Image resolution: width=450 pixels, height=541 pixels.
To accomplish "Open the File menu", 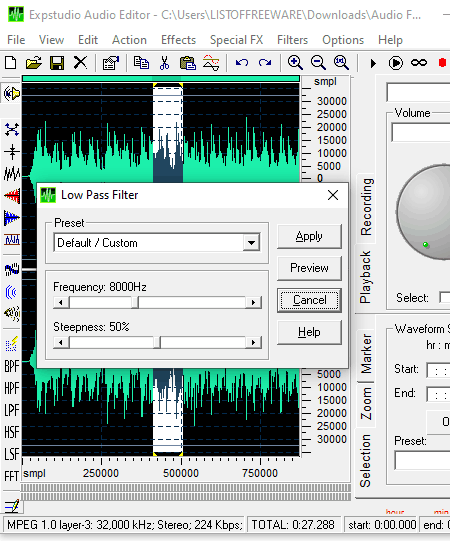I will (x=16, y=40).
